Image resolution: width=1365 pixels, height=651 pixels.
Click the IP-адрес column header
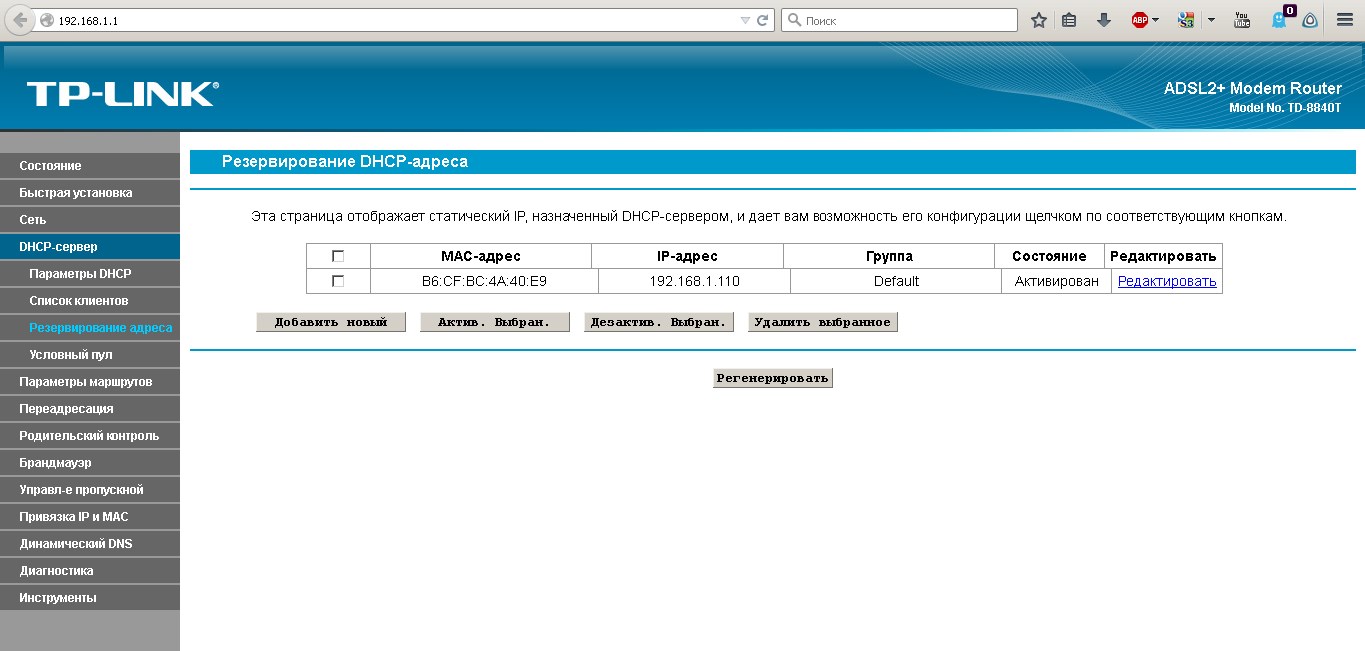687,256
